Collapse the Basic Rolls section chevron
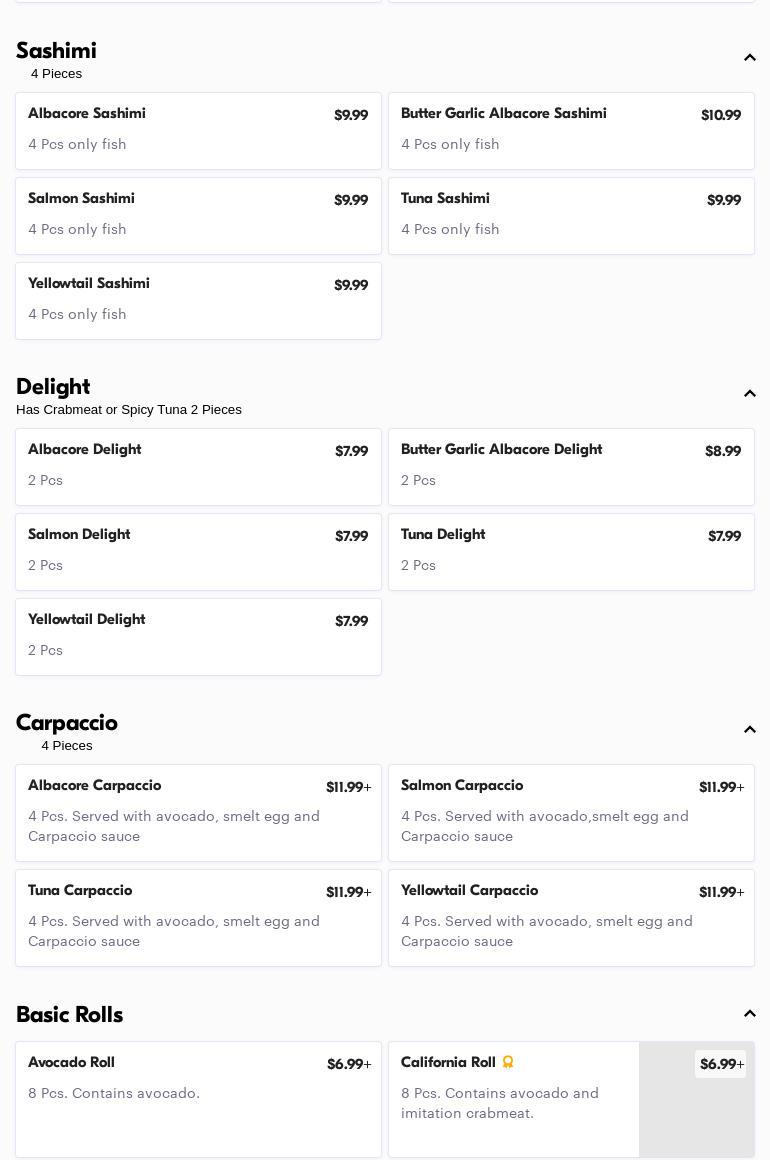The height and width of the screenshot is (1160, 770). [x=749, y=1014]
